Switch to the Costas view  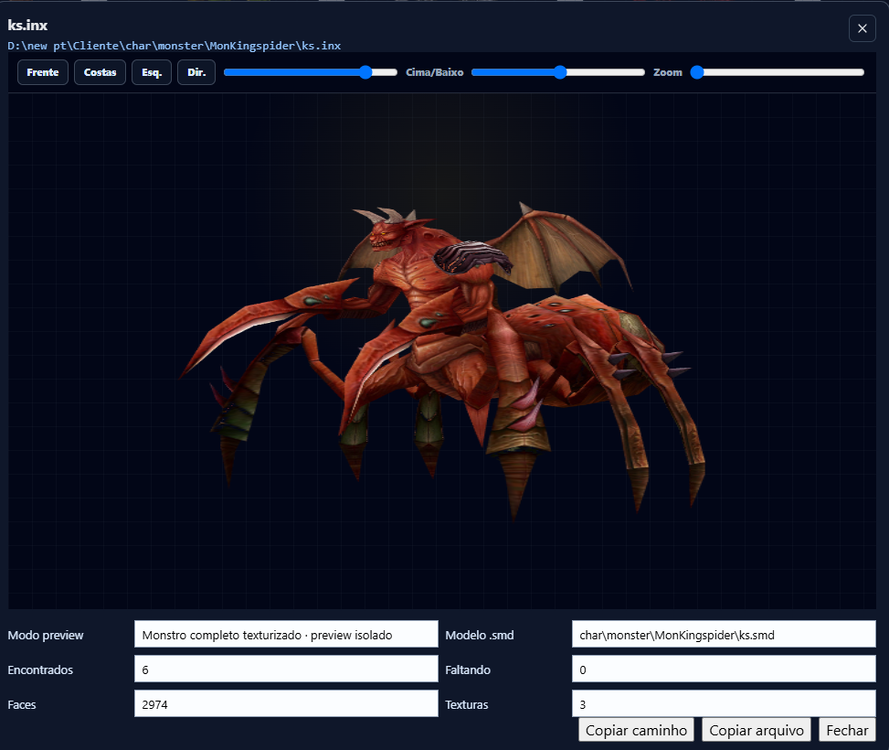100,72
